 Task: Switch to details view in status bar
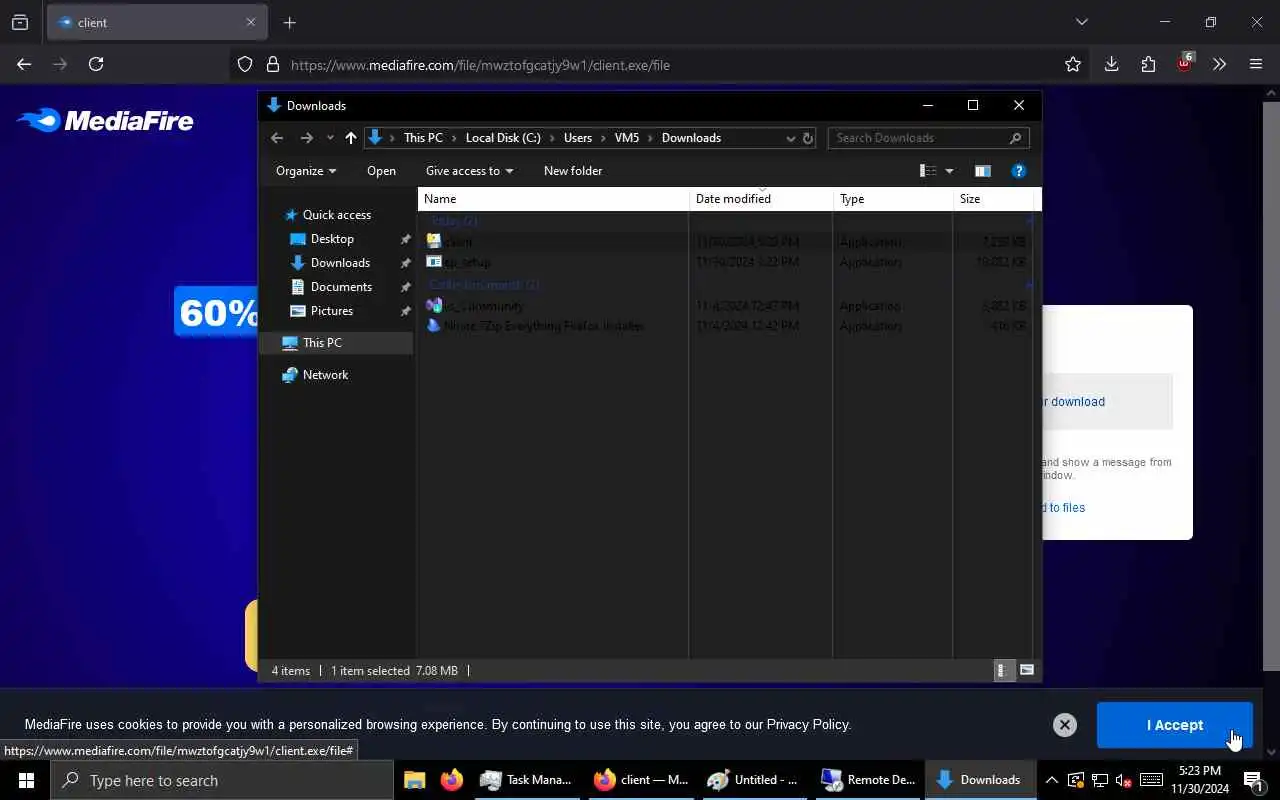point(1002,671)
